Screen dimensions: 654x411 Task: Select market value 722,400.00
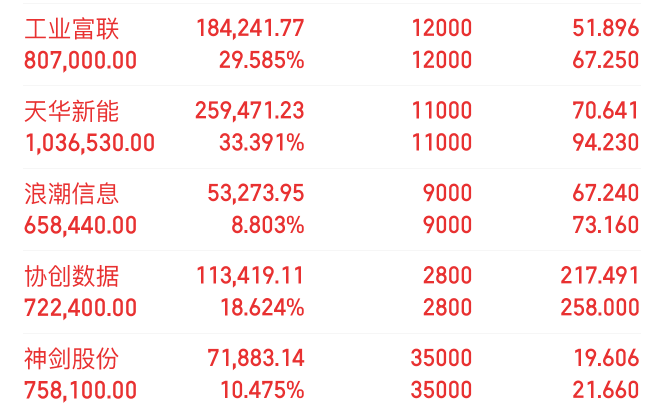80,308
